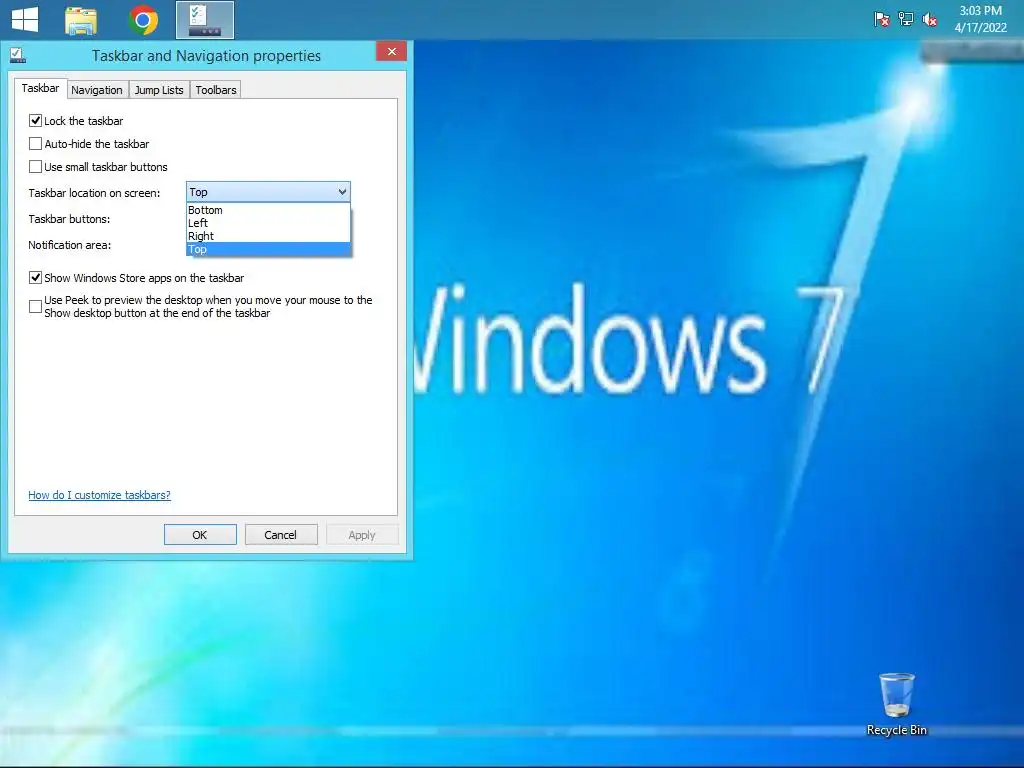This screenshot has width=1024, height=768.
Task: Open the Toolbars tab
Action: coord(216,90)
